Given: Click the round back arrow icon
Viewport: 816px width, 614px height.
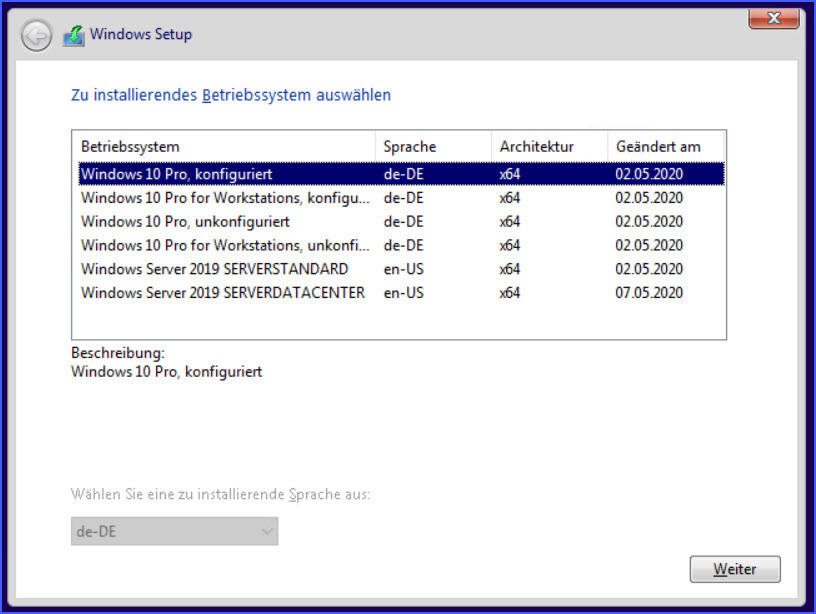Looking at the screenshot, I should point(36,35).
